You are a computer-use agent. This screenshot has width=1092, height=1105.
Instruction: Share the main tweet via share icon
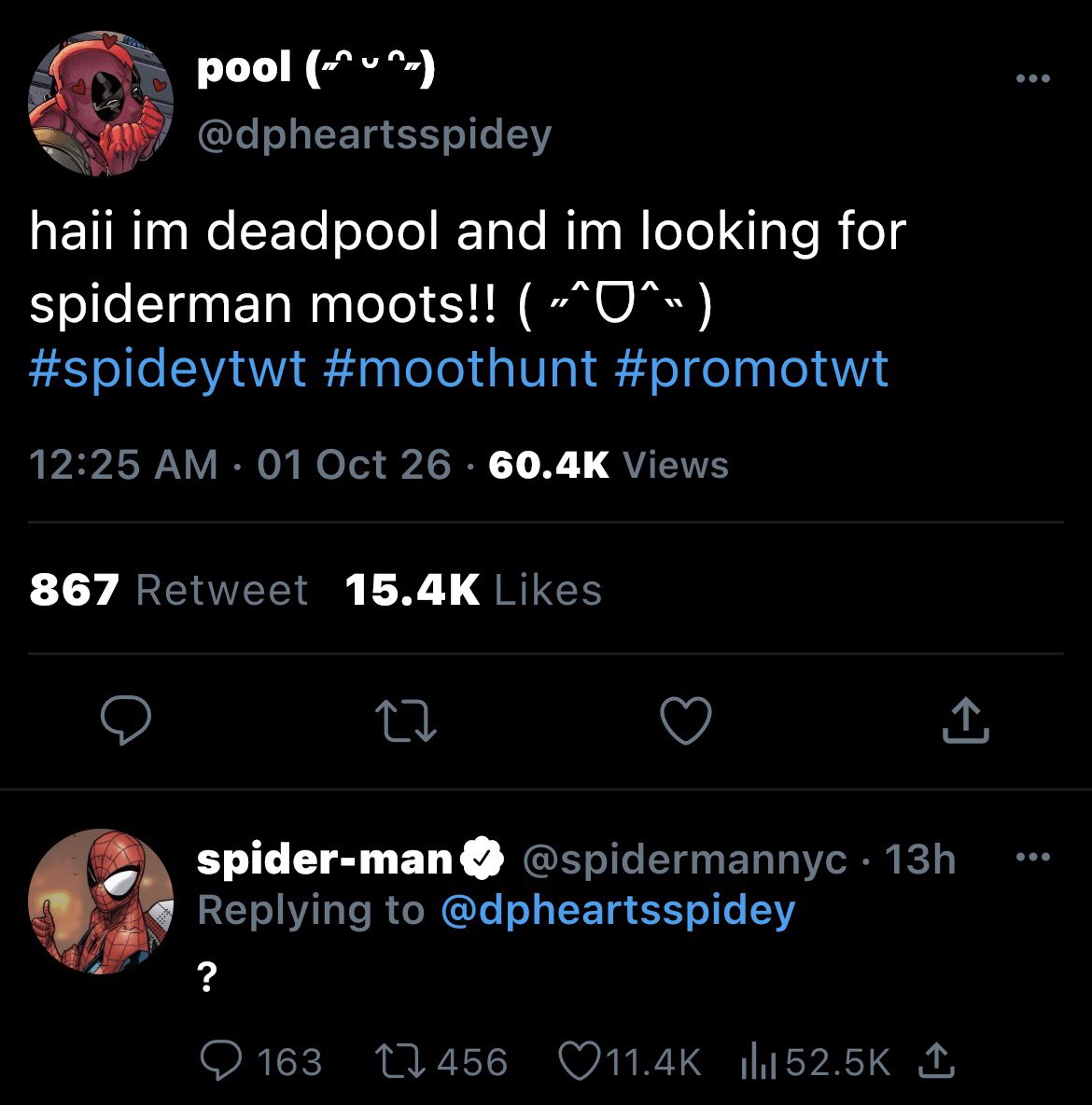(x=966, y=720)
